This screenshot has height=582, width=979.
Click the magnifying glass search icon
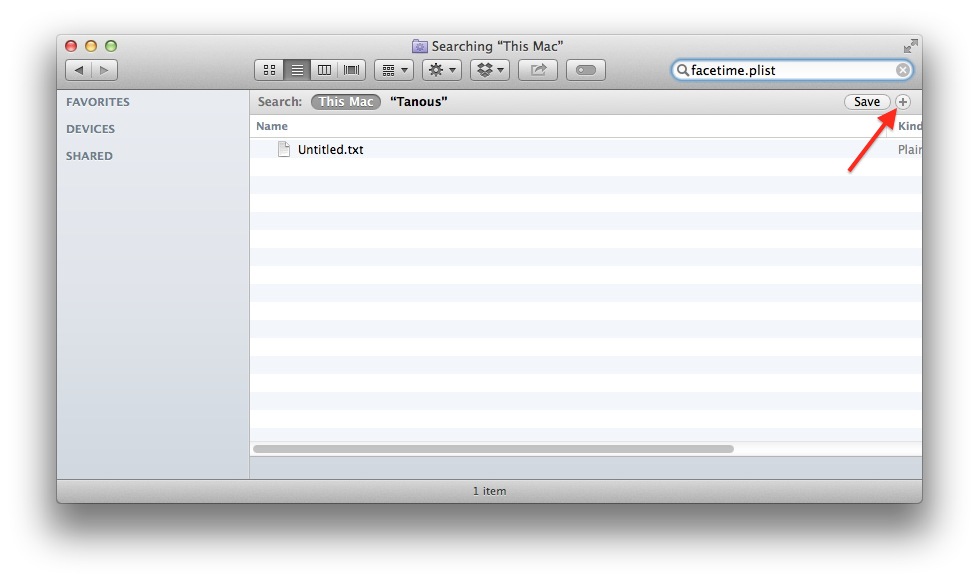click(x=682, y=70)
